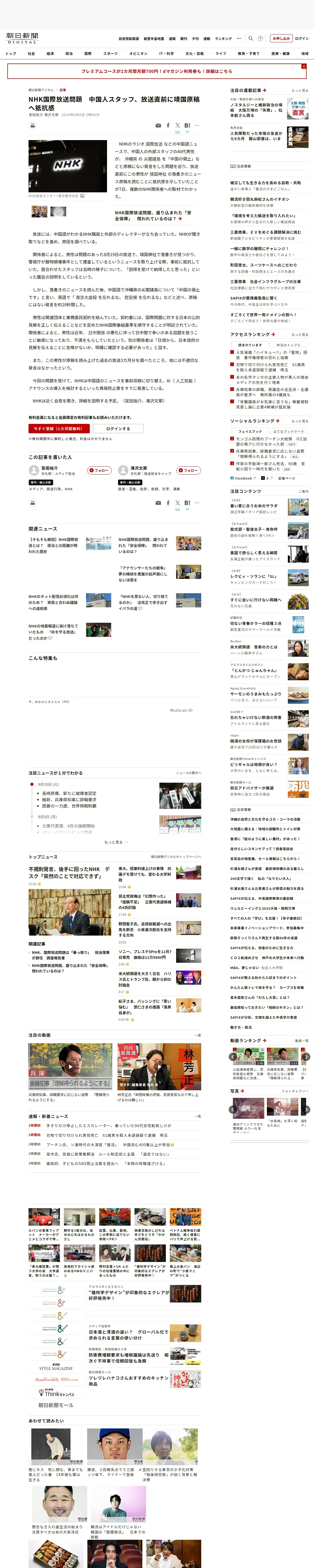This screenshot has height=1568, width=314.
Task: Open 一覧 link beside 注目の動画
Action: 198,1035
